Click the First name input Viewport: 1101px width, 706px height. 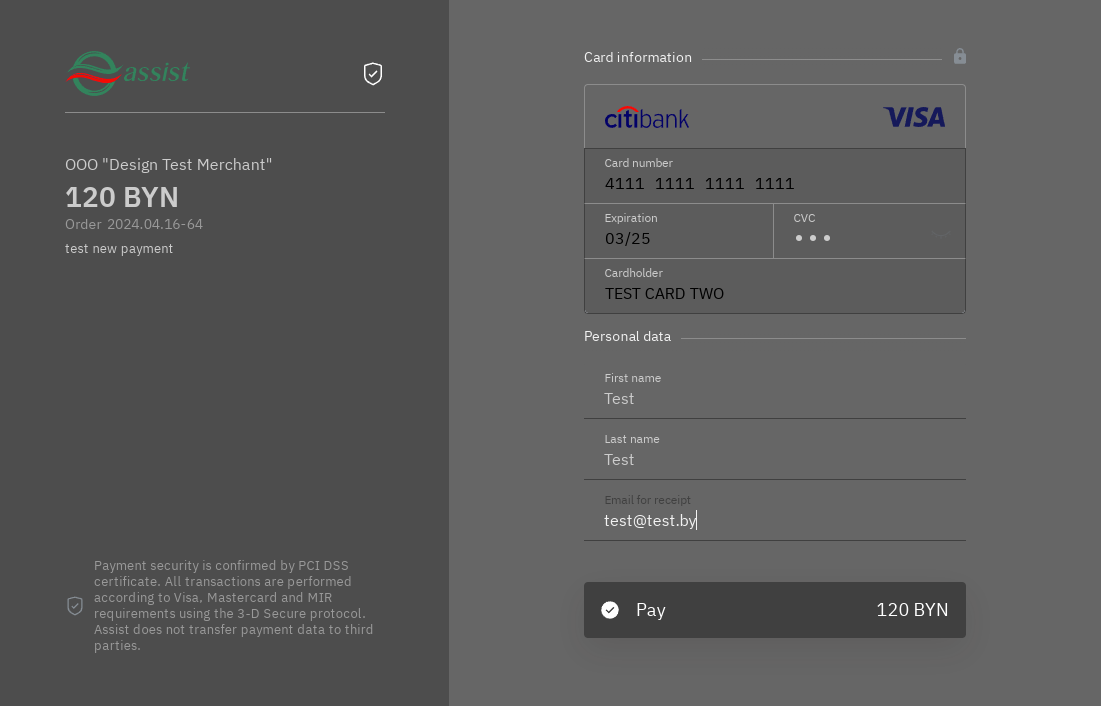click(x=774, y=398)
